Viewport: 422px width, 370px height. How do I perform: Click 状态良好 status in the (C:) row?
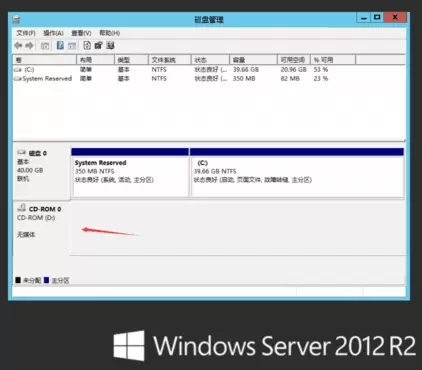pos(211,70)
